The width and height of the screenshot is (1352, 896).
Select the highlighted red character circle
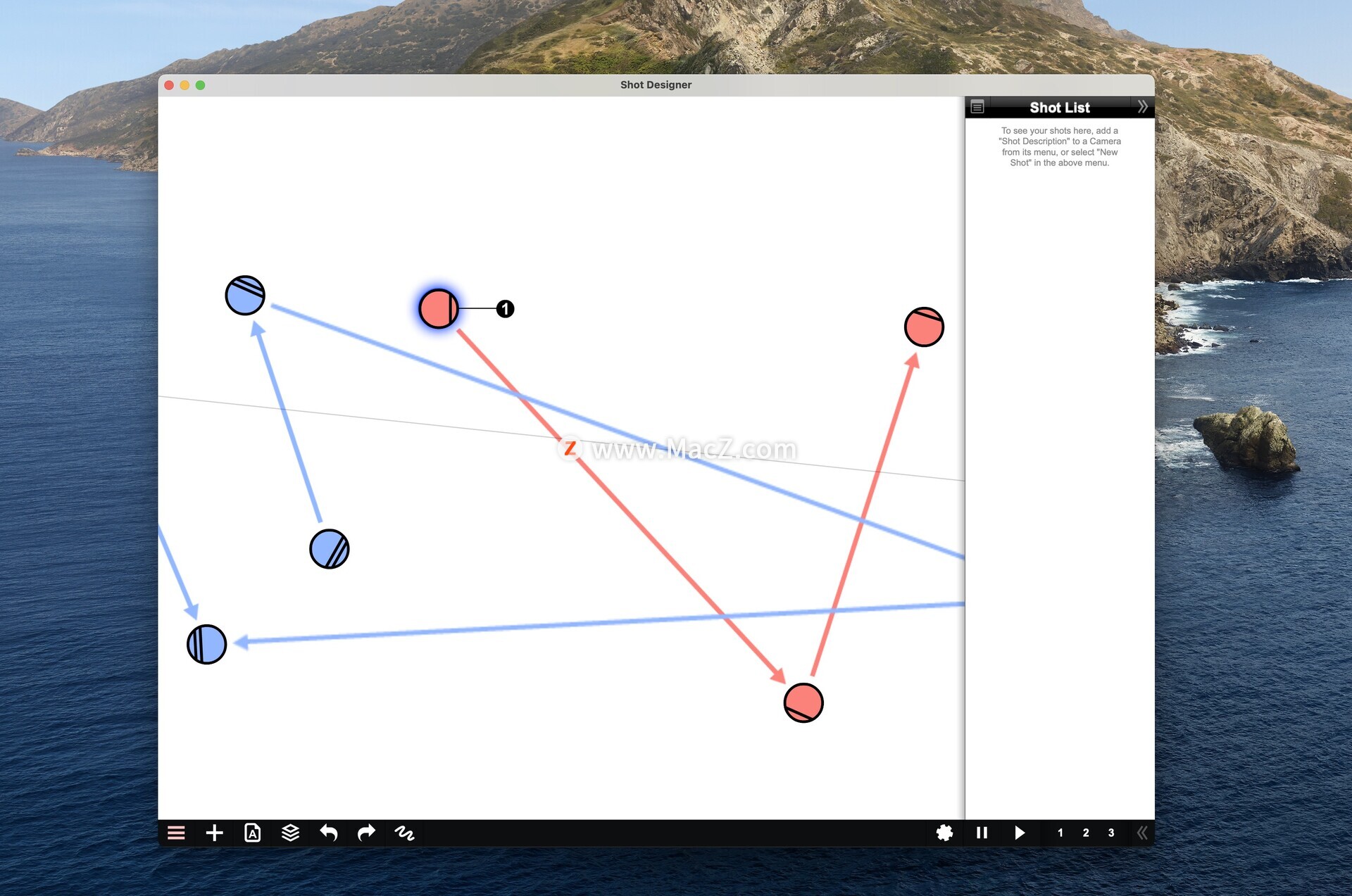[438, 308]
